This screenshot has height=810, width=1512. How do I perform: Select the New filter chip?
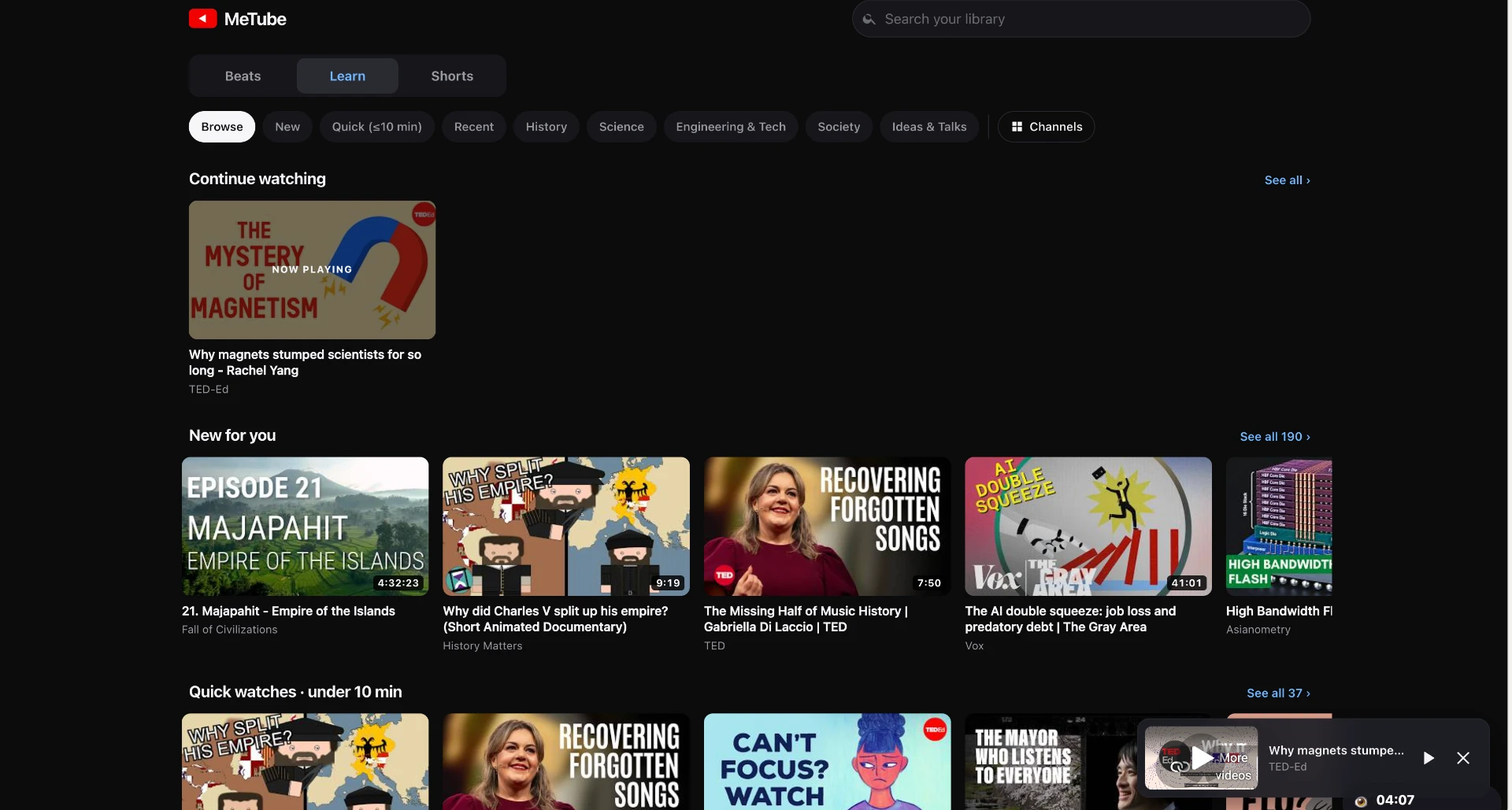click(287, 127)
